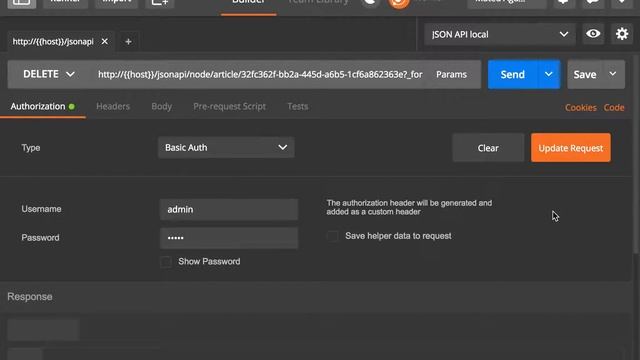Viewport: 640px width, 360px height.
Task: Click the Save button
Action: pos(585,74)
